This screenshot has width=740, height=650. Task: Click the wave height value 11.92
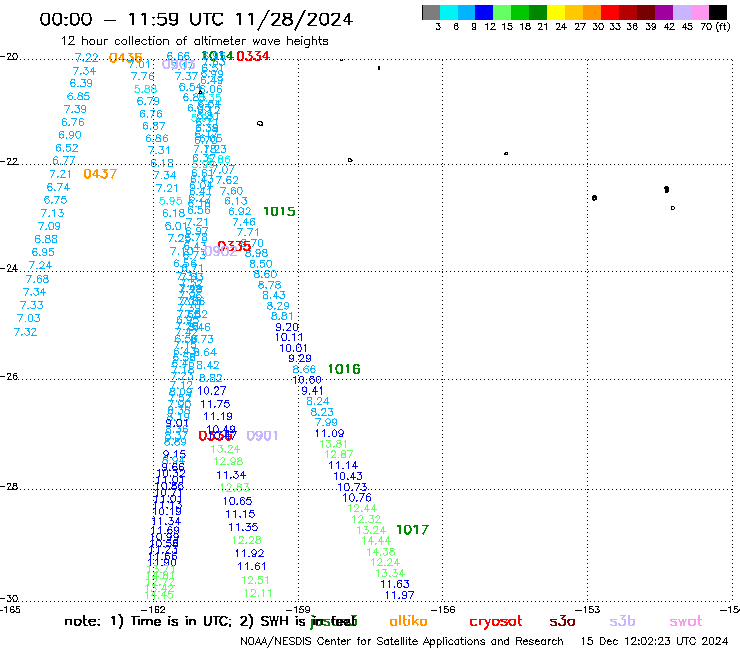click(x=249, y=553)
